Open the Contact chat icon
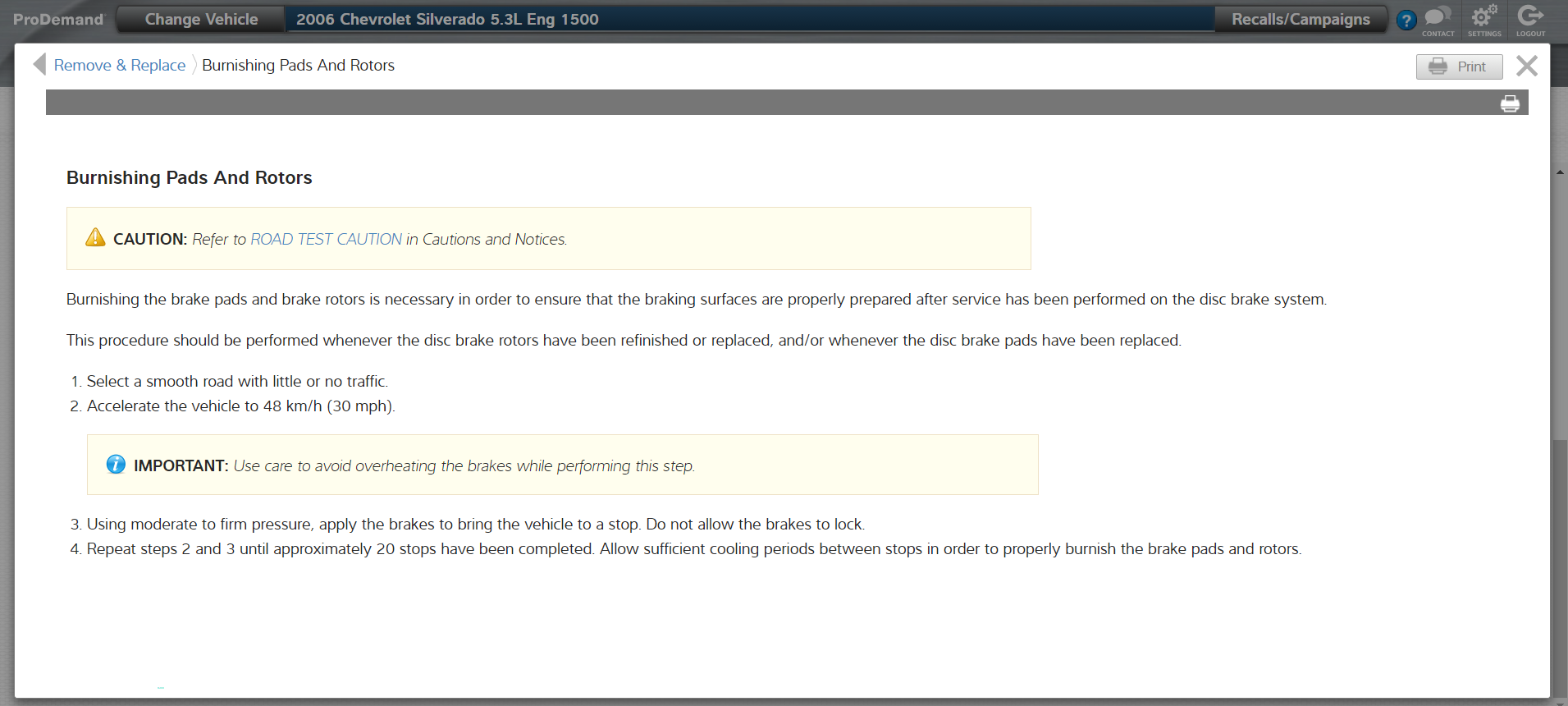Image resolution: width=1568 pixels, height=706 pixels. tap(1438, 19)
